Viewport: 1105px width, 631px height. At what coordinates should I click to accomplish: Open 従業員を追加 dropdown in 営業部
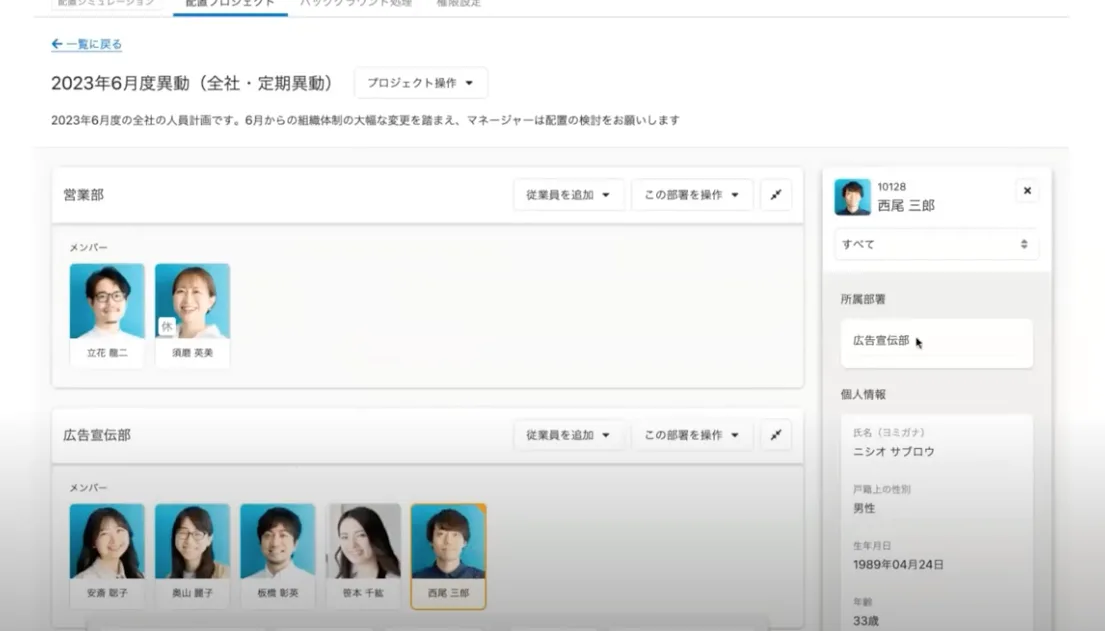pyautogui.click(x=569, y=195)
